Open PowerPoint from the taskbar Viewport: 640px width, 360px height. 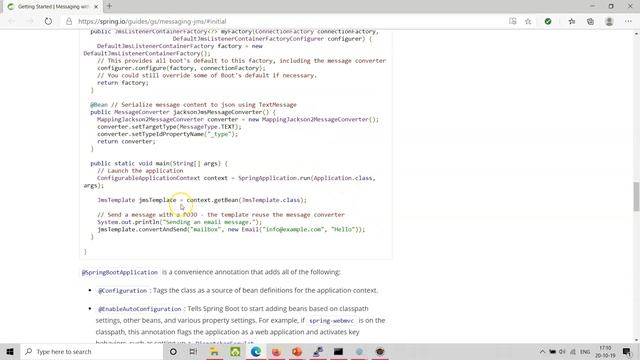(x=297, y=351)
